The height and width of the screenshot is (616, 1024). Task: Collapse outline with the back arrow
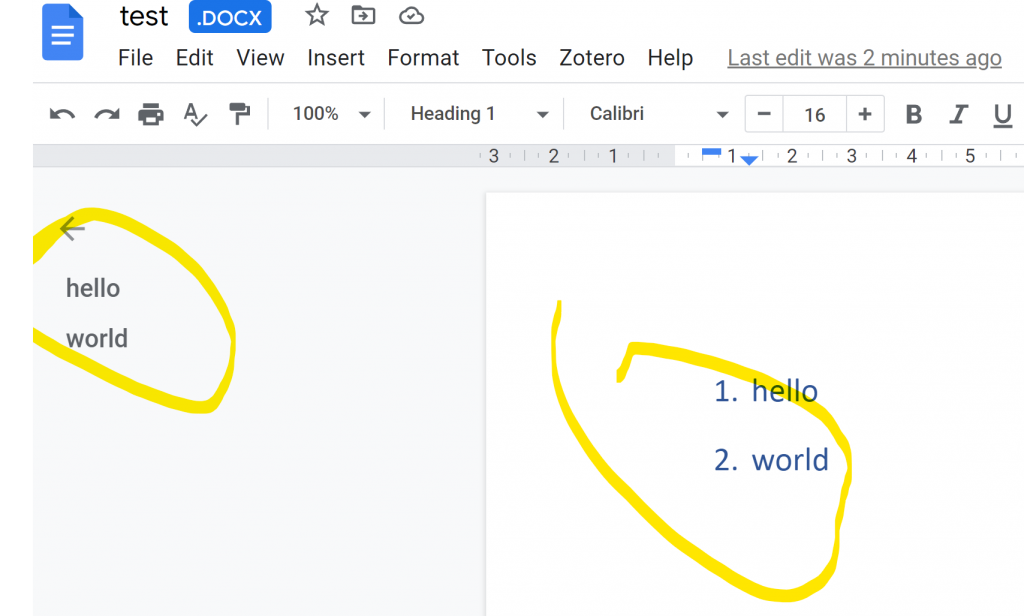point(72,229)
